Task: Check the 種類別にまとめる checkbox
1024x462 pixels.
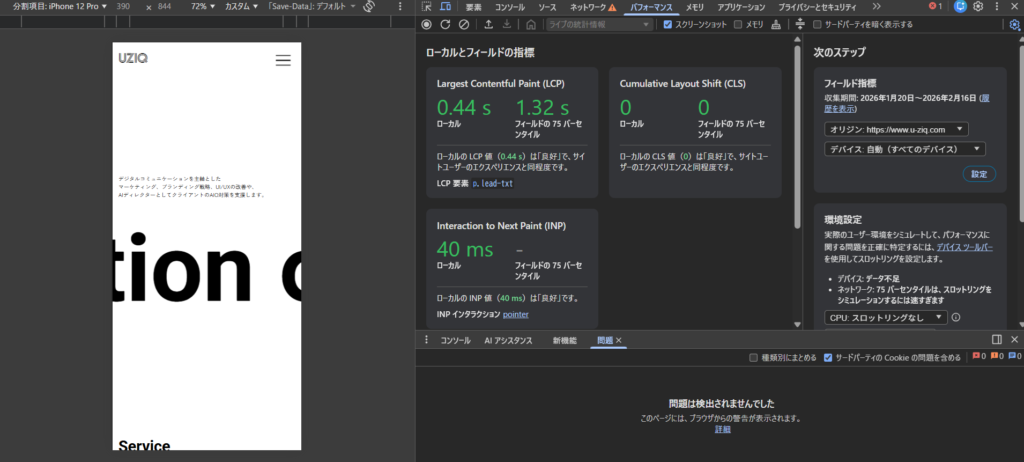Action: [754, 357]
